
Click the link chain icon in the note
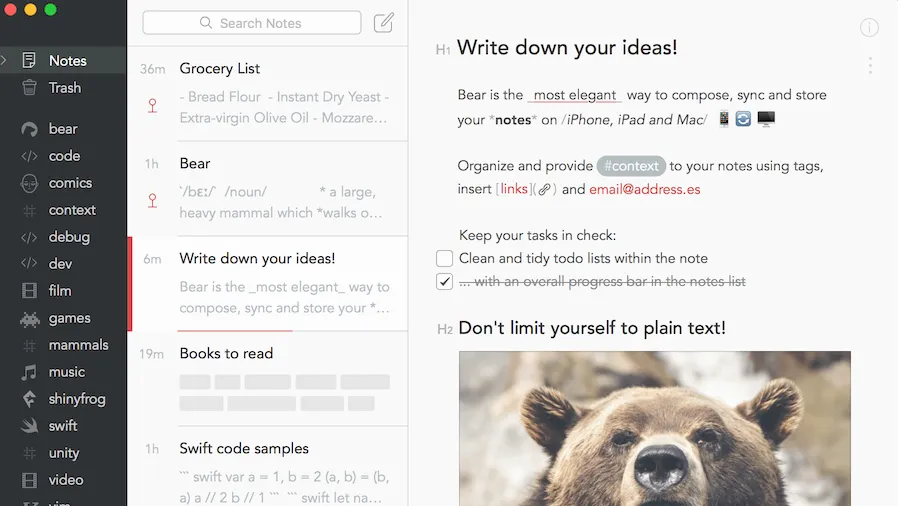point(545,189)
